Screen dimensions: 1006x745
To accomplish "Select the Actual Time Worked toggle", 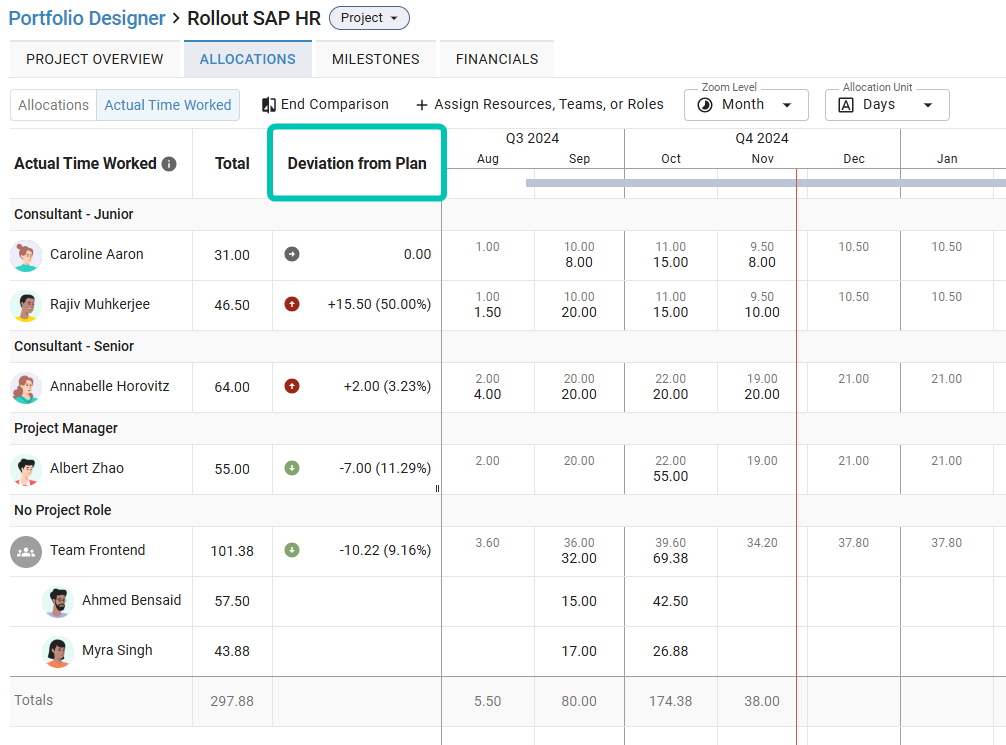I will [x=168, y=105].
